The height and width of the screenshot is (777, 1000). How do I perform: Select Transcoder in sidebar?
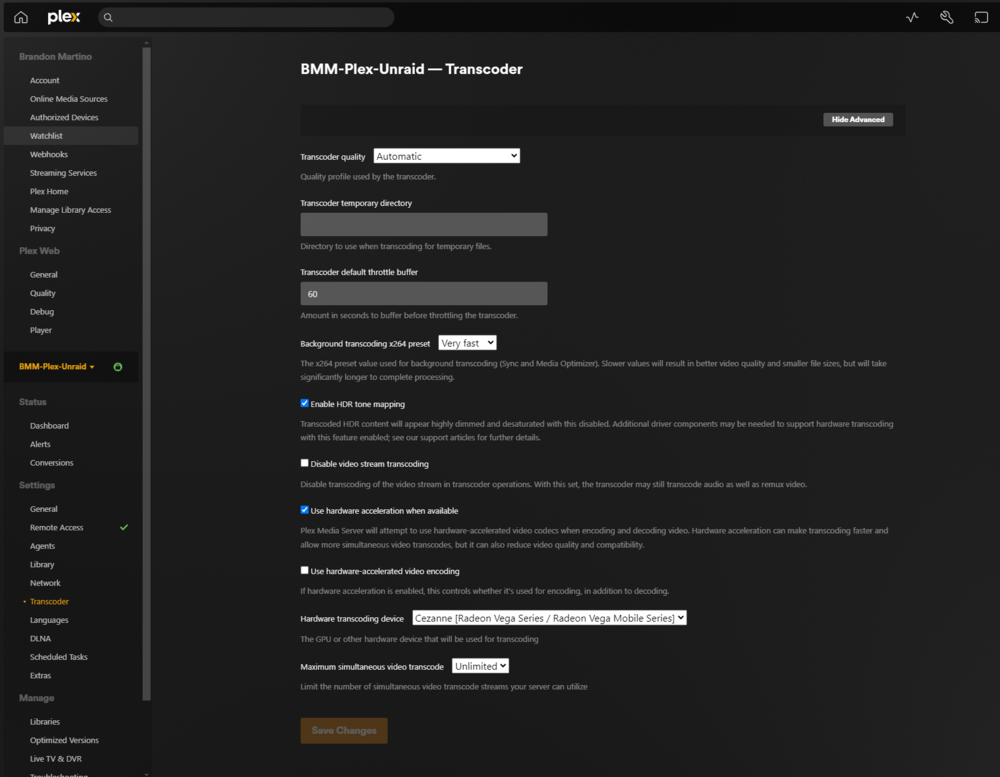pos(49,602)
